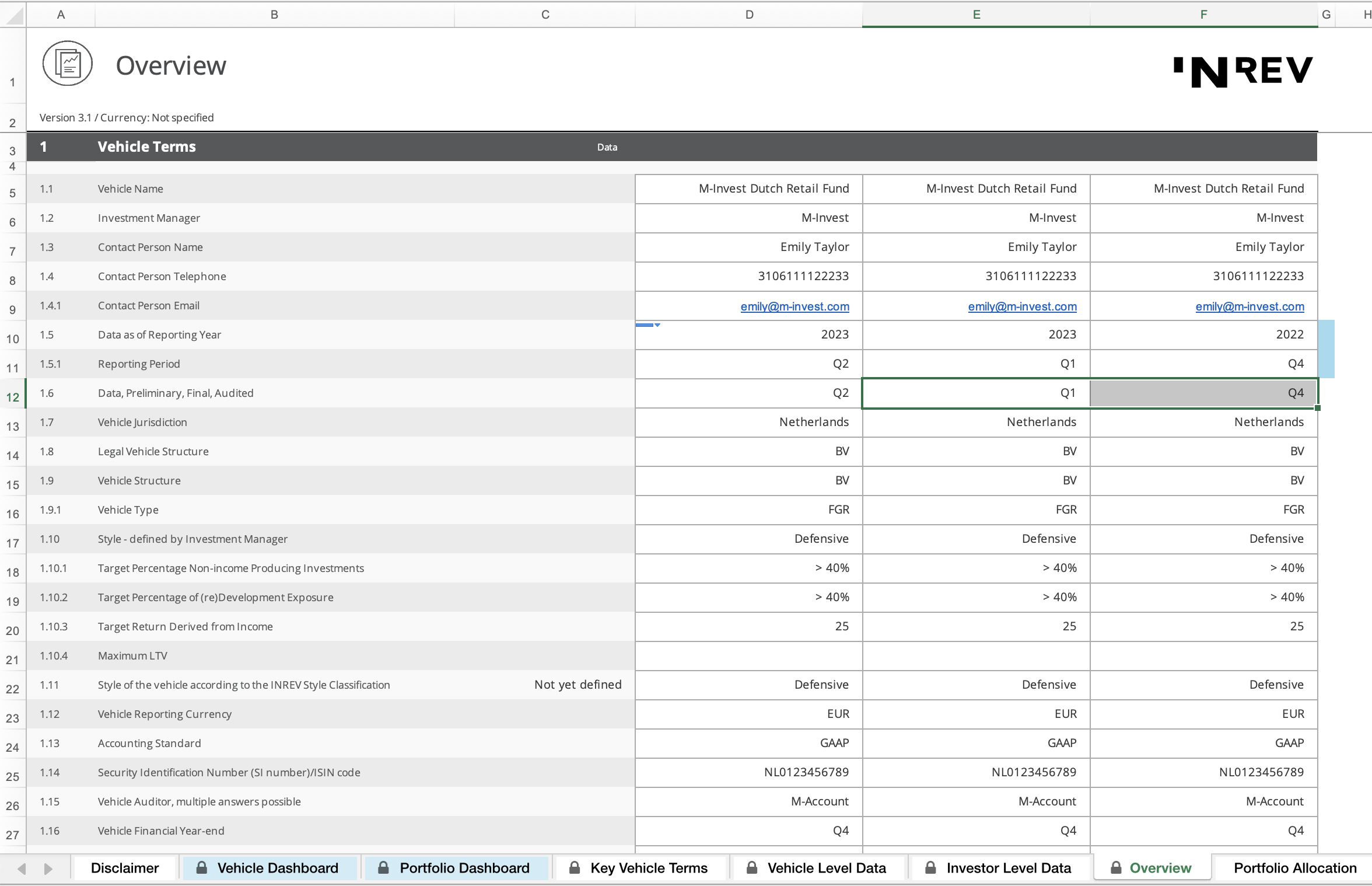Click the select-all corner above row numbers
This screenshot has width=1372, height=886.
coord(12,14)
